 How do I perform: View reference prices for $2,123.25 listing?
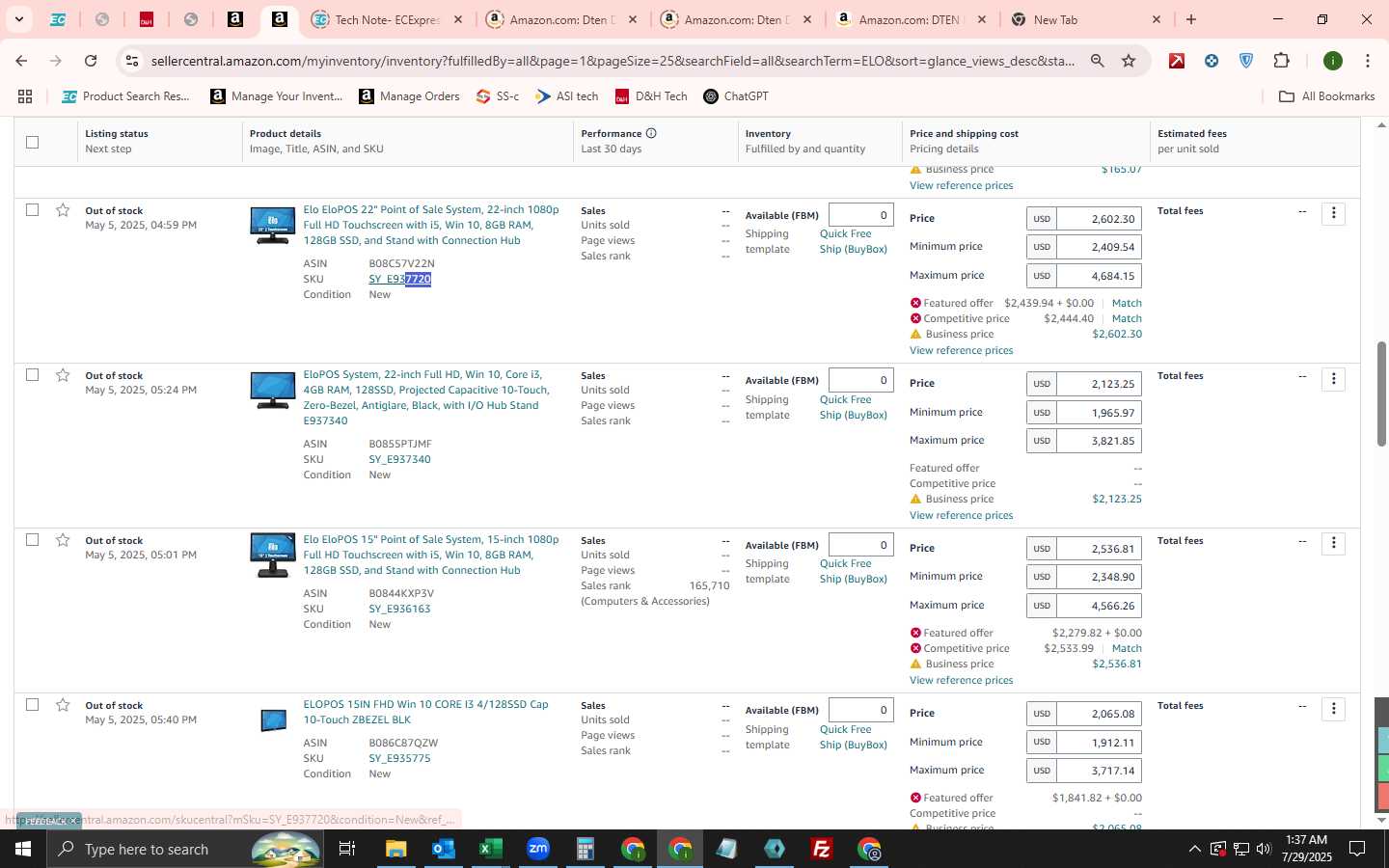[961, 515]
